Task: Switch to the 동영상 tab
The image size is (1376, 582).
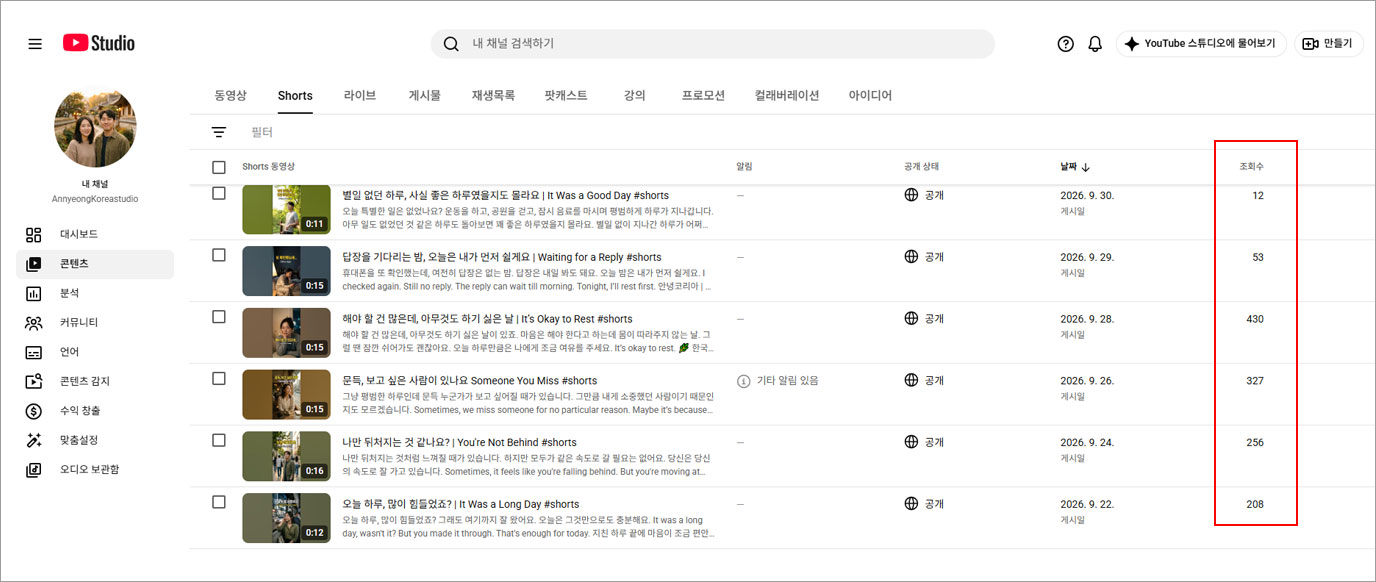Action: (229, 96)
